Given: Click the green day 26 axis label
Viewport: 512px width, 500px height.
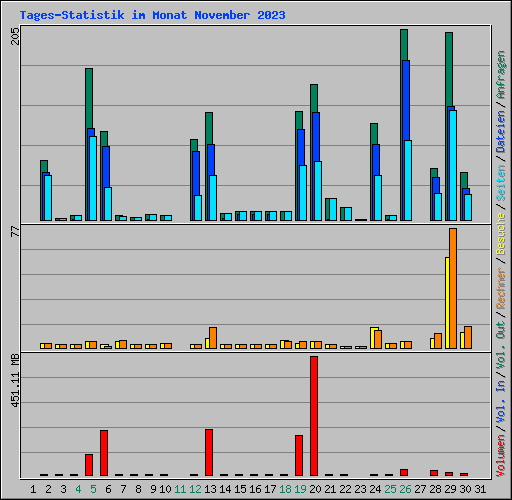Looking at the screenshot, I should 405,489.
